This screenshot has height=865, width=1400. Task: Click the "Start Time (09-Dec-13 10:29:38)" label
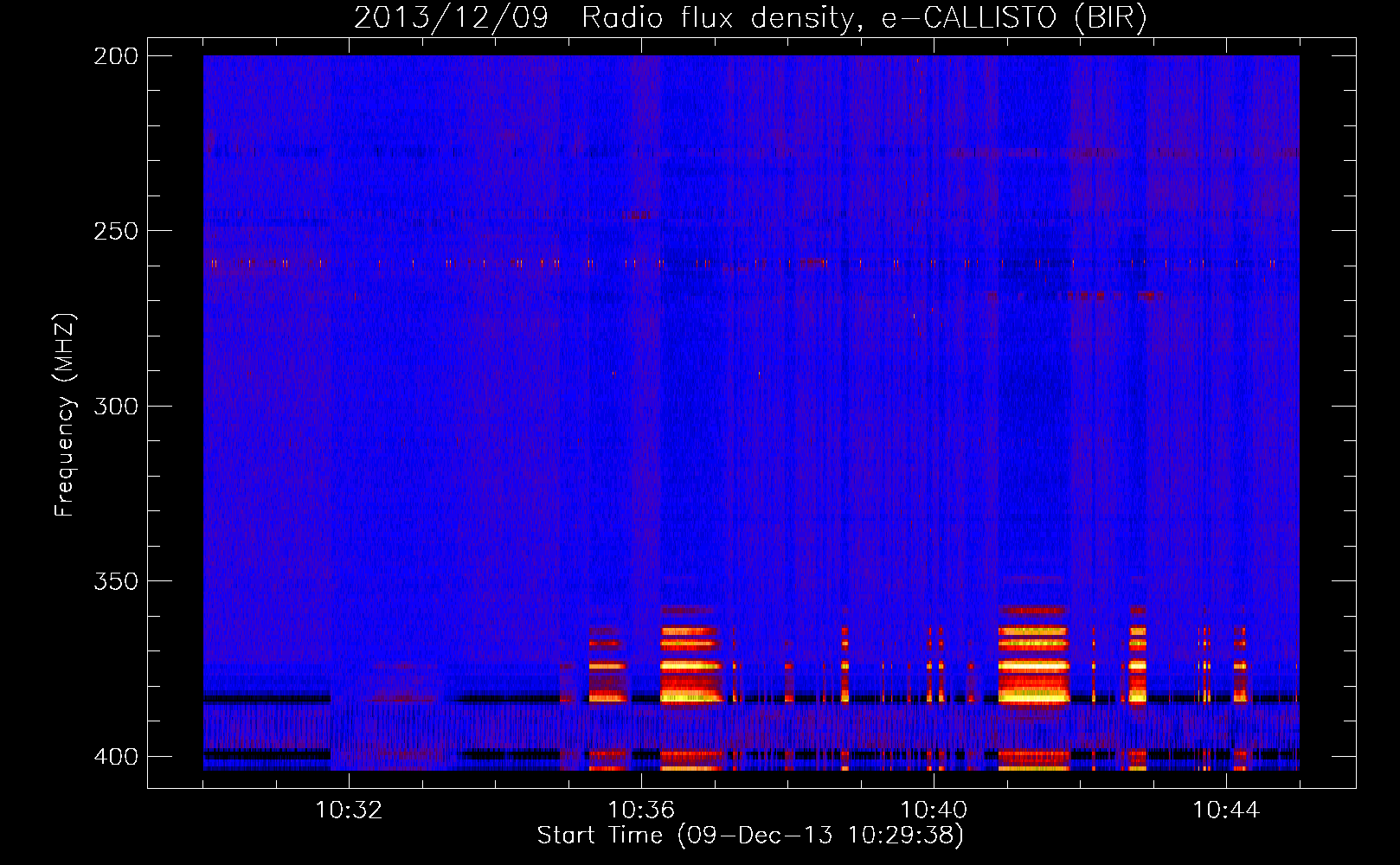(x=750, y=836)
